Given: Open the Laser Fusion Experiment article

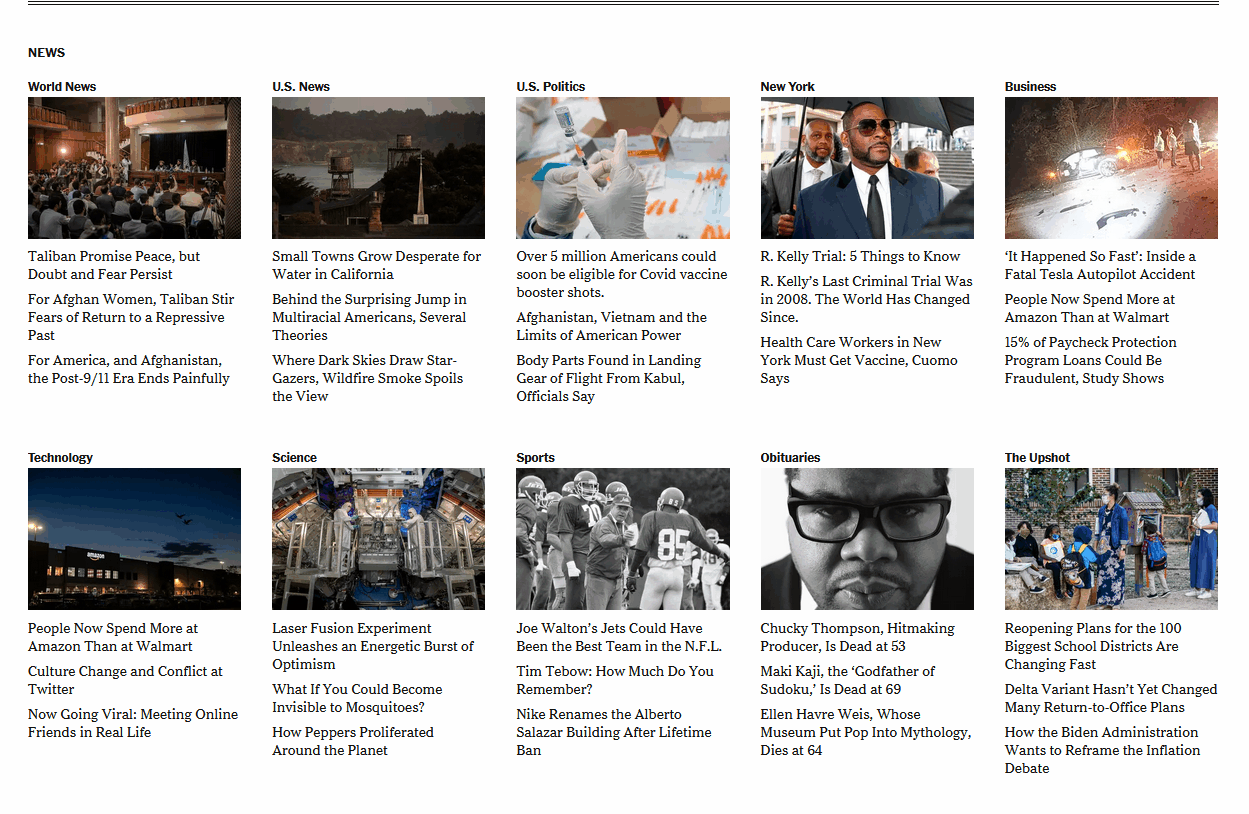Looking at the screenshot, I should (372, 646).
